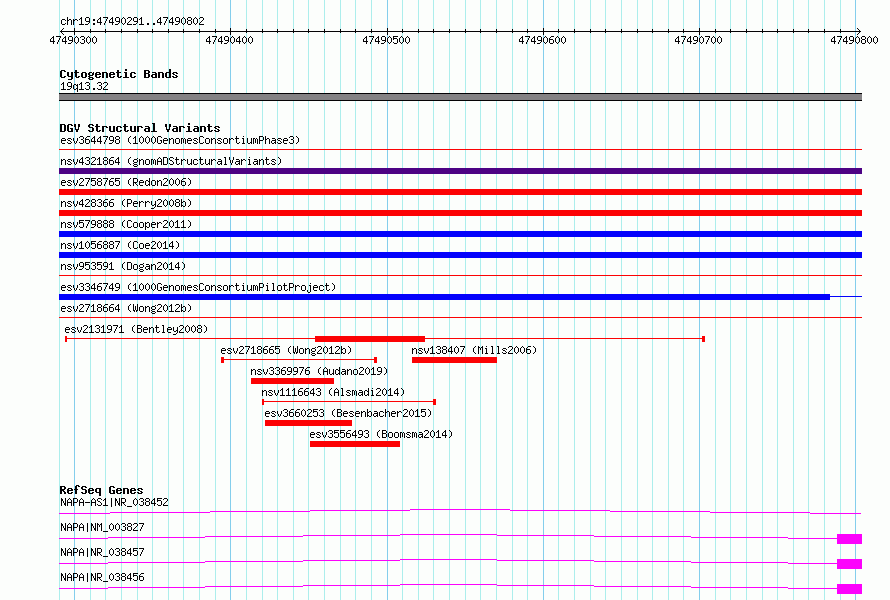Click the esv2718665 Wong2012b label
Image resolution: width=890 pixels, height=600 pixels.
(286, 350)
